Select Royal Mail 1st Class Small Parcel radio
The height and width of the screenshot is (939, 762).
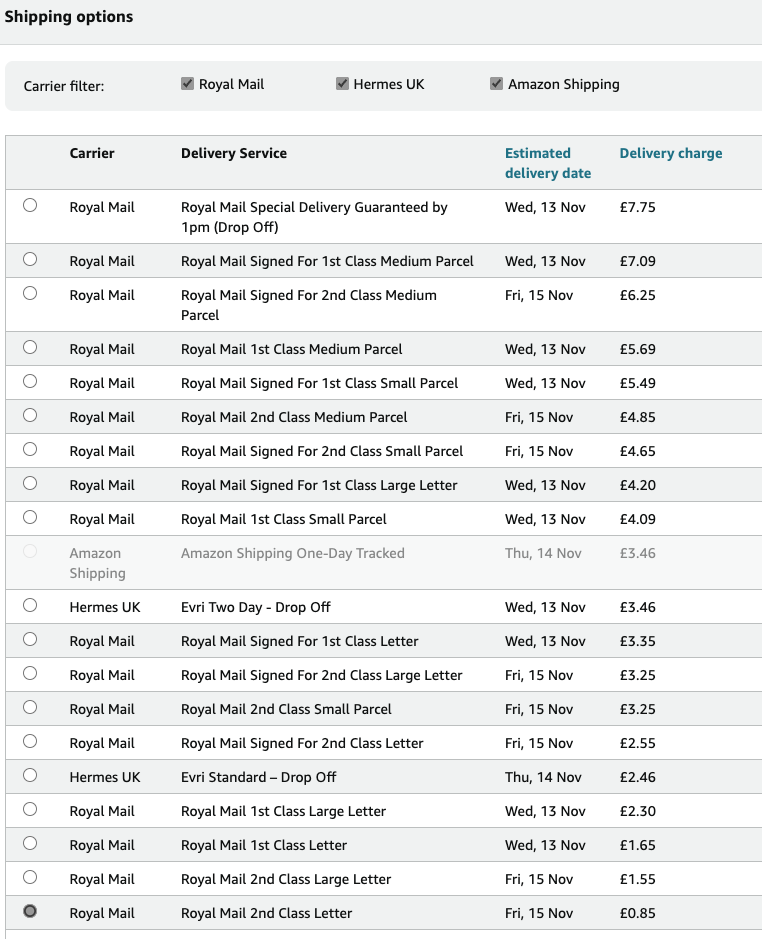(x=30, y=517)
